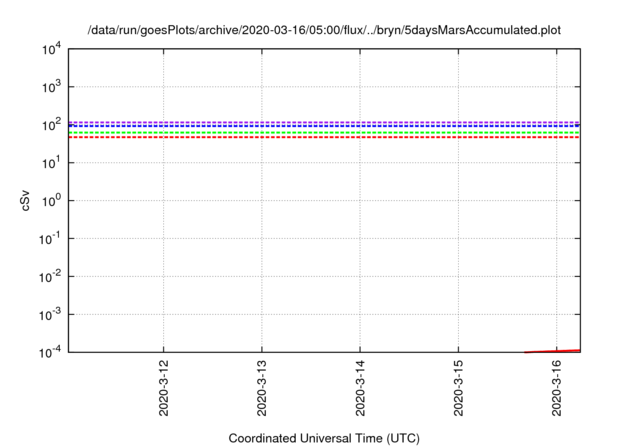
Task: Click the 10^2 y-axis tick label
Action: pos(54,125)
